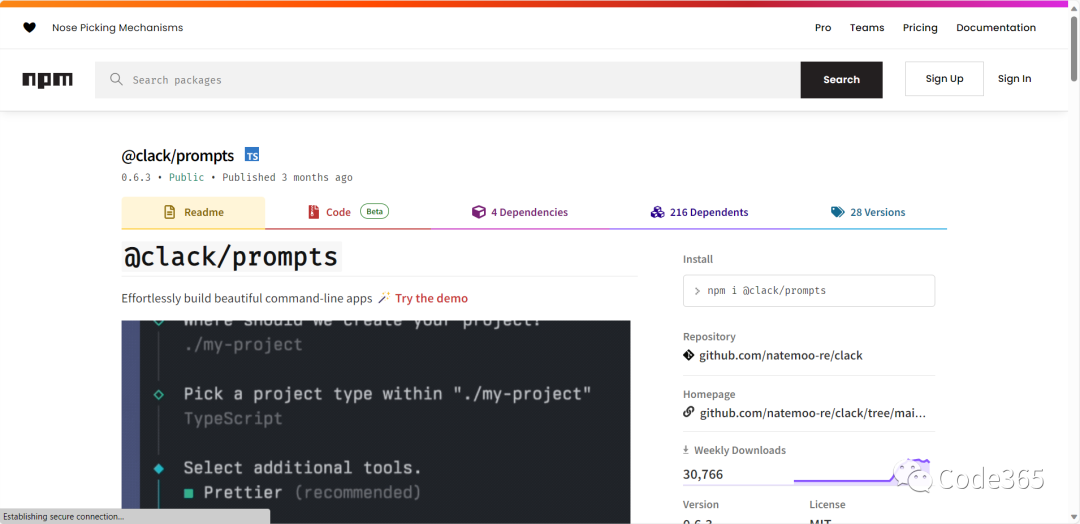
Task: Open the npm logo home link
Action: (x=48, y=80)
